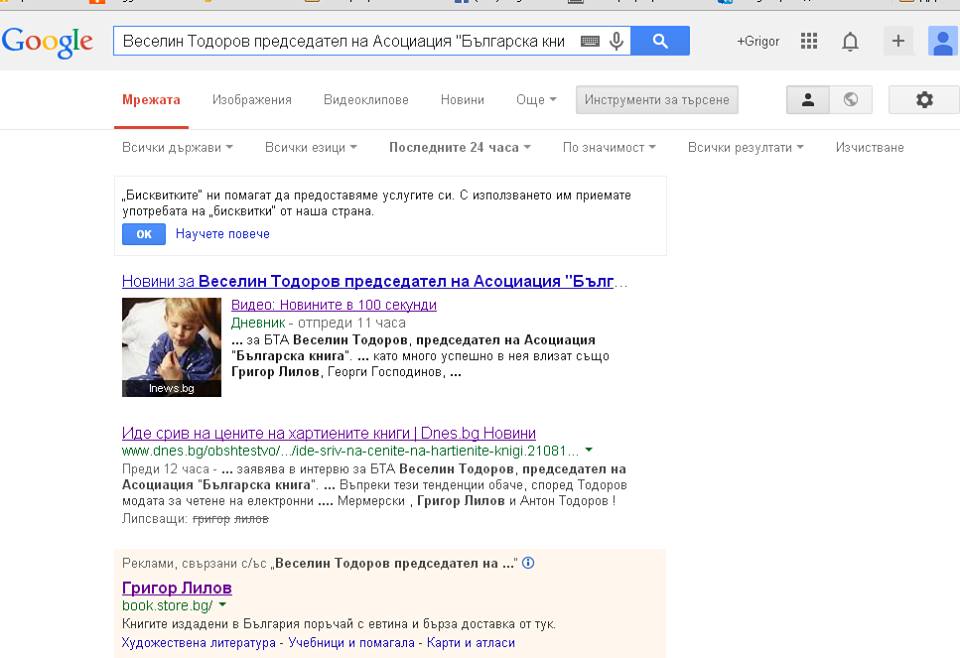Screen dimensions: 960x658
Task: Expand the Последните 24 часа dropdown
Action: click(x=459, y=147)
